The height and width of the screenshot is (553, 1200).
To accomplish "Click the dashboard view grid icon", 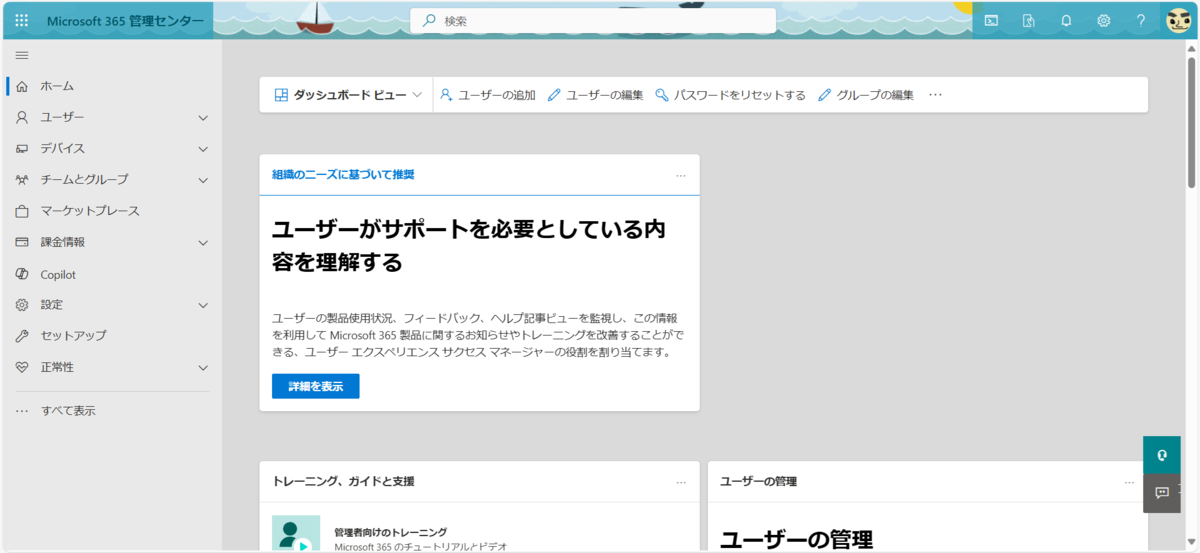I will (x=281, y=95).
